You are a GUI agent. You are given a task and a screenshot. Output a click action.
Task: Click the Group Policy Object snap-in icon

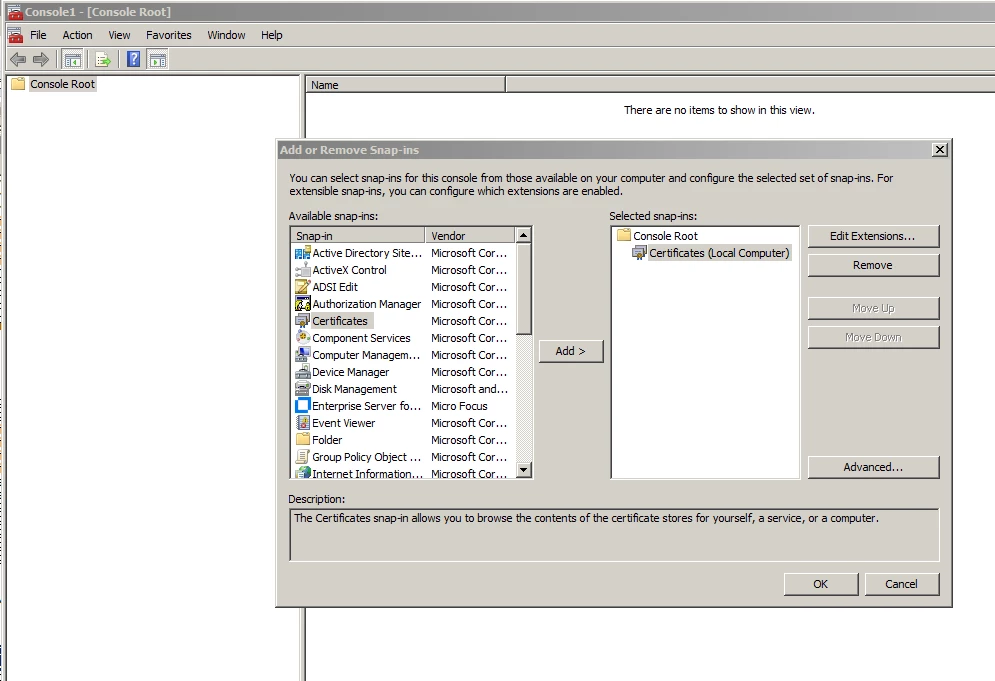coord(303,457)
